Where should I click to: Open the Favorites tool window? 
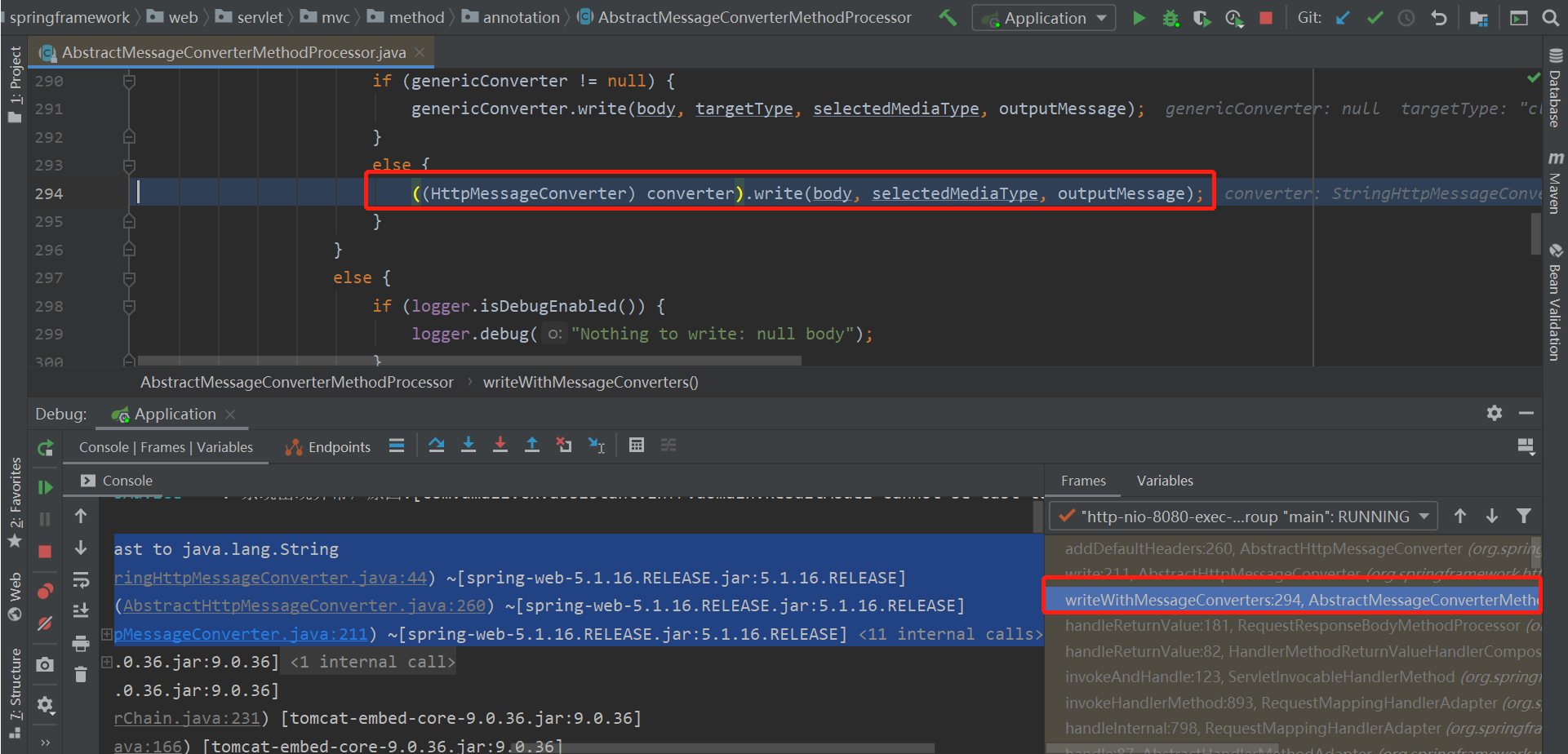[x=15, y=503]
